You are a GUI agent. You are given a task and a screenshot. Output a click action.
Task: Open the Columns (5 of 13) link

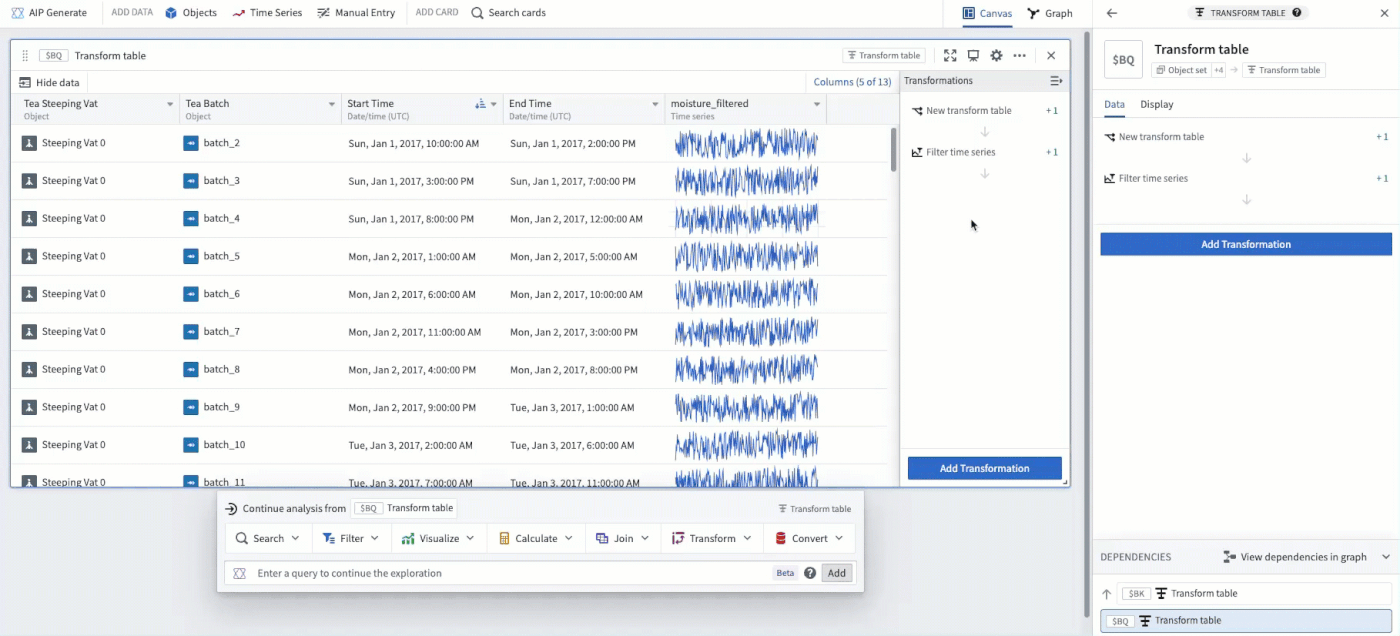852,82
